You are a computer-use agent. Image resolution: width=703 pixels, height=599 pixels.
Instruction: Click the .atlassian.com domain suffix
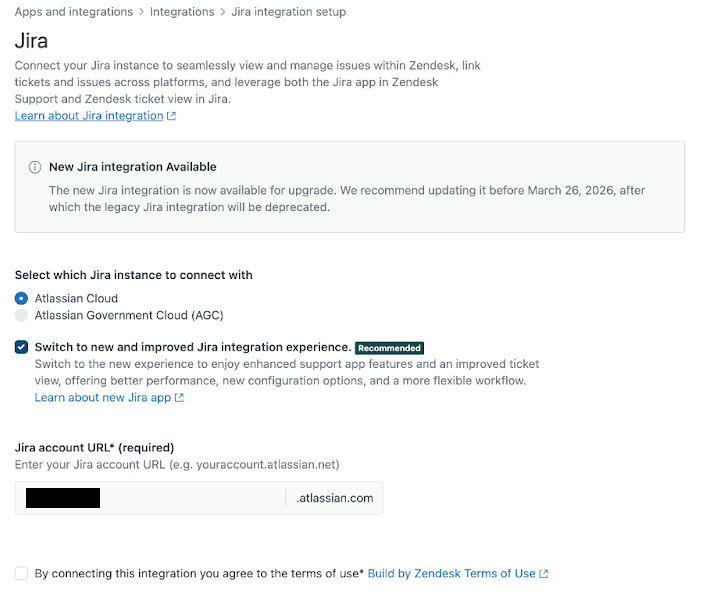[x=335, y=498]
